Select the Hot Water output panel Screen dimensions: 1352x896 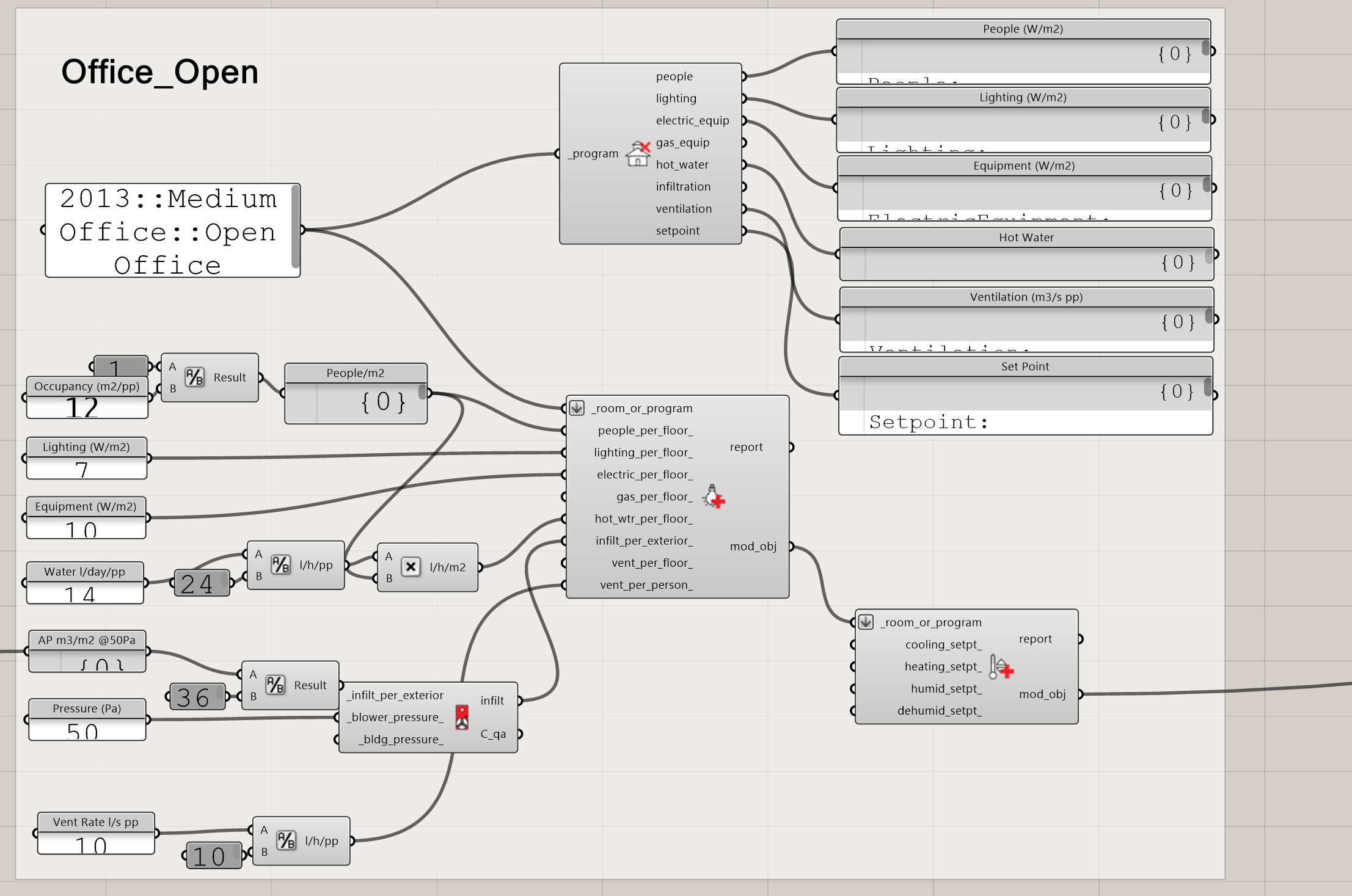[1026, 254]
